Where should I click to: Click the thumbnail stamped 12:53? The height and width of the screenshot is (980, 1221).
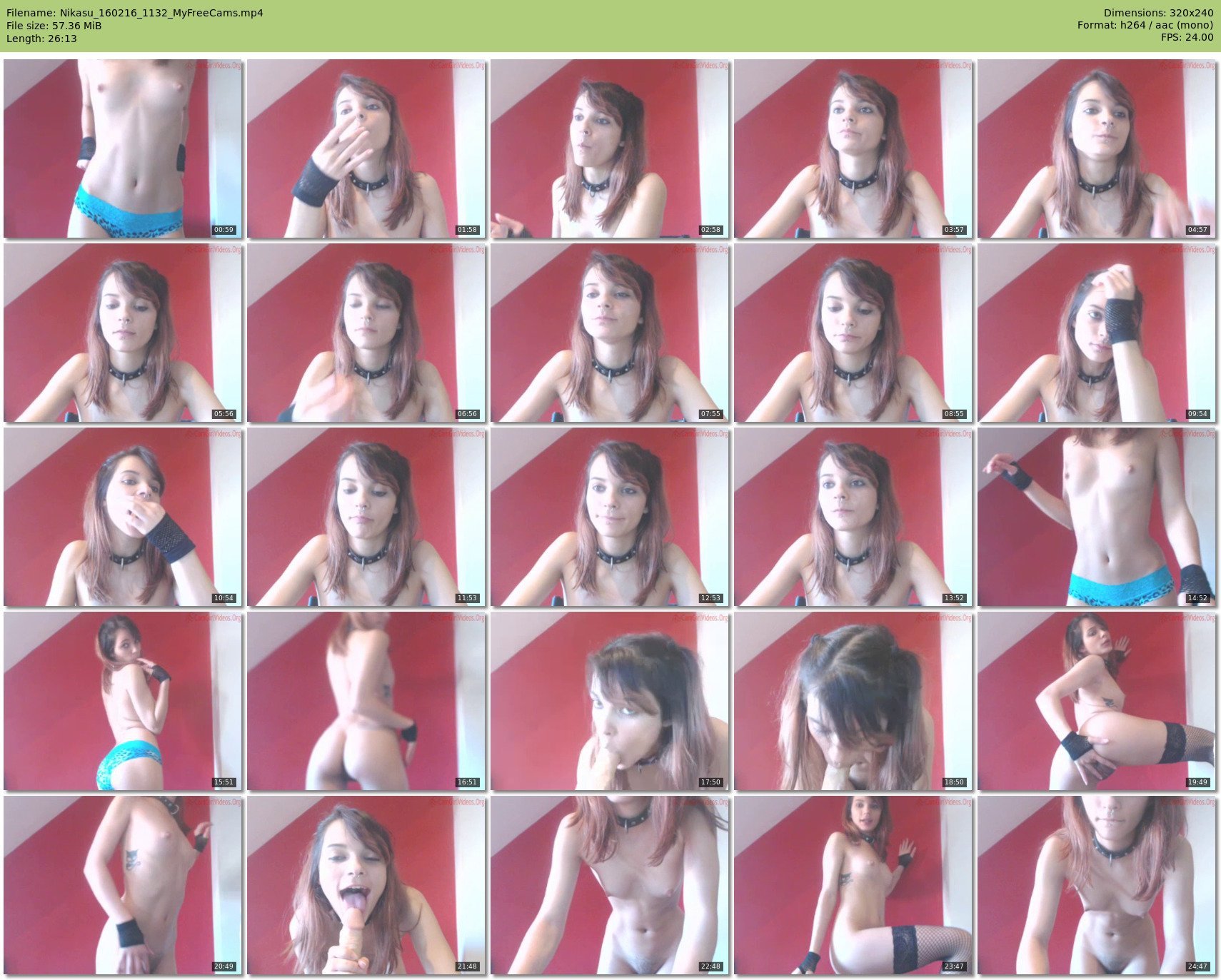pos(610,517)
